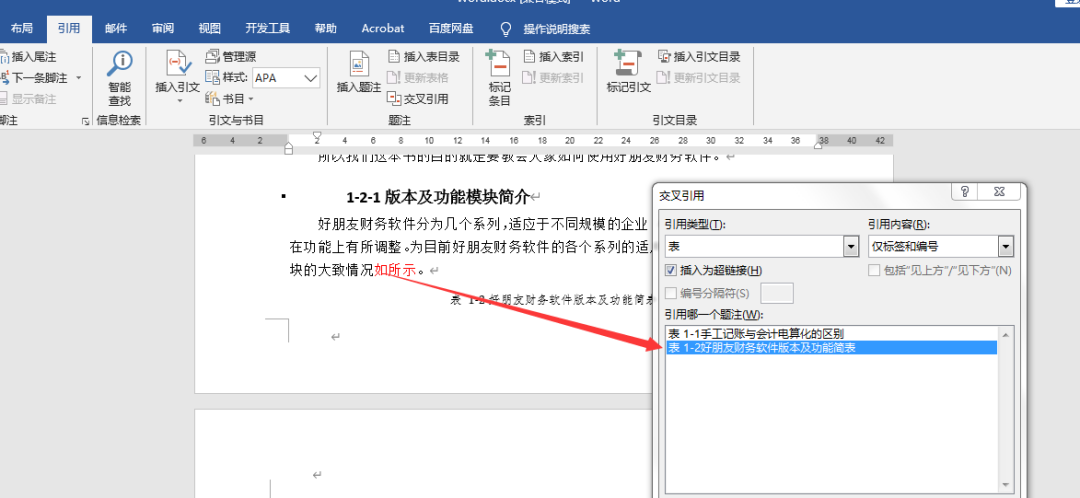Expand the 引用内容 dropdown
The image size is (1080, 498).
1006,247
